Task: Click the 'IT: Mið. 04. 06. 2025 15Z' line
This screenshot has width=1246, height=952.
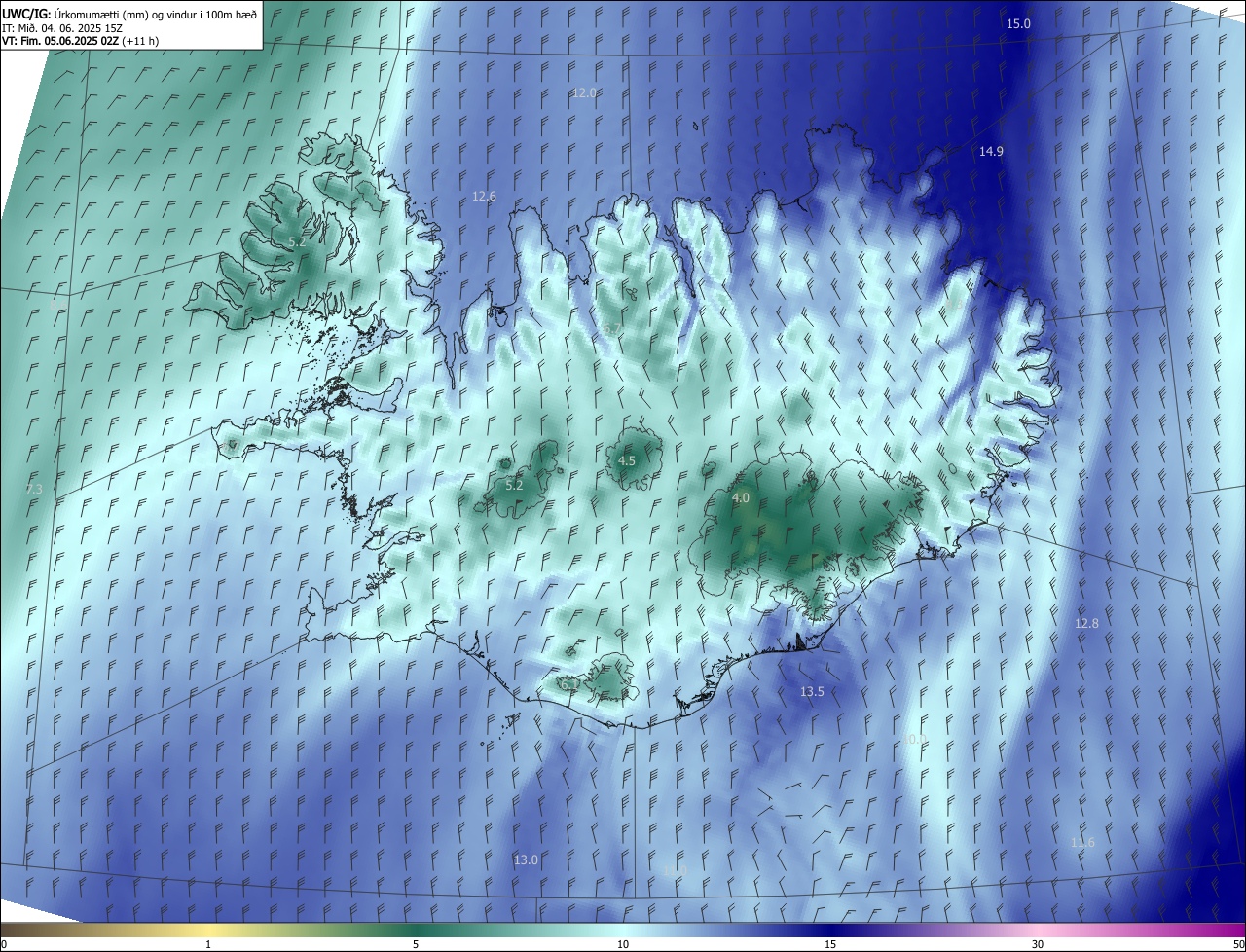Action: (61, 27)
